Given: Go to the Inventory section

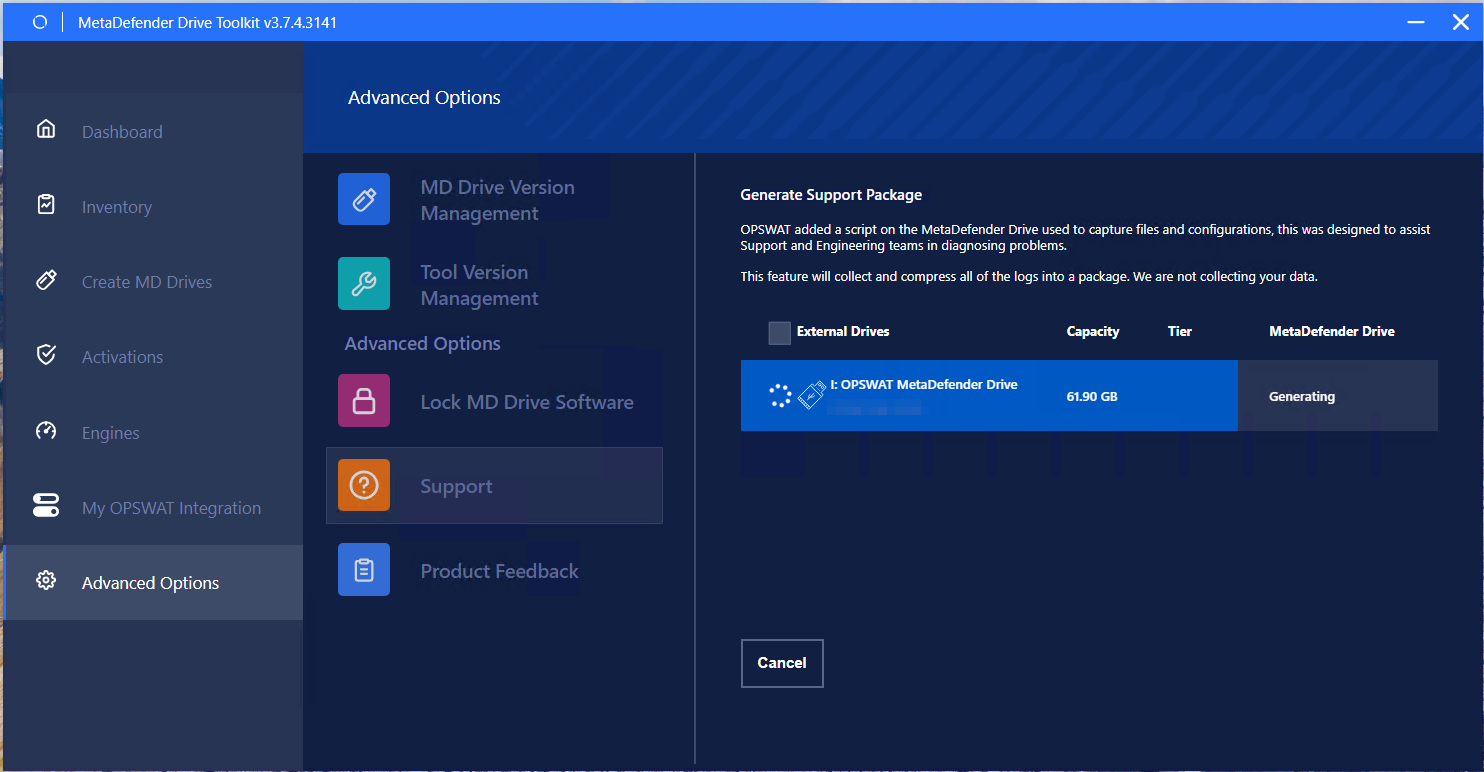Looking at the screenshot, I should [153, 206].
